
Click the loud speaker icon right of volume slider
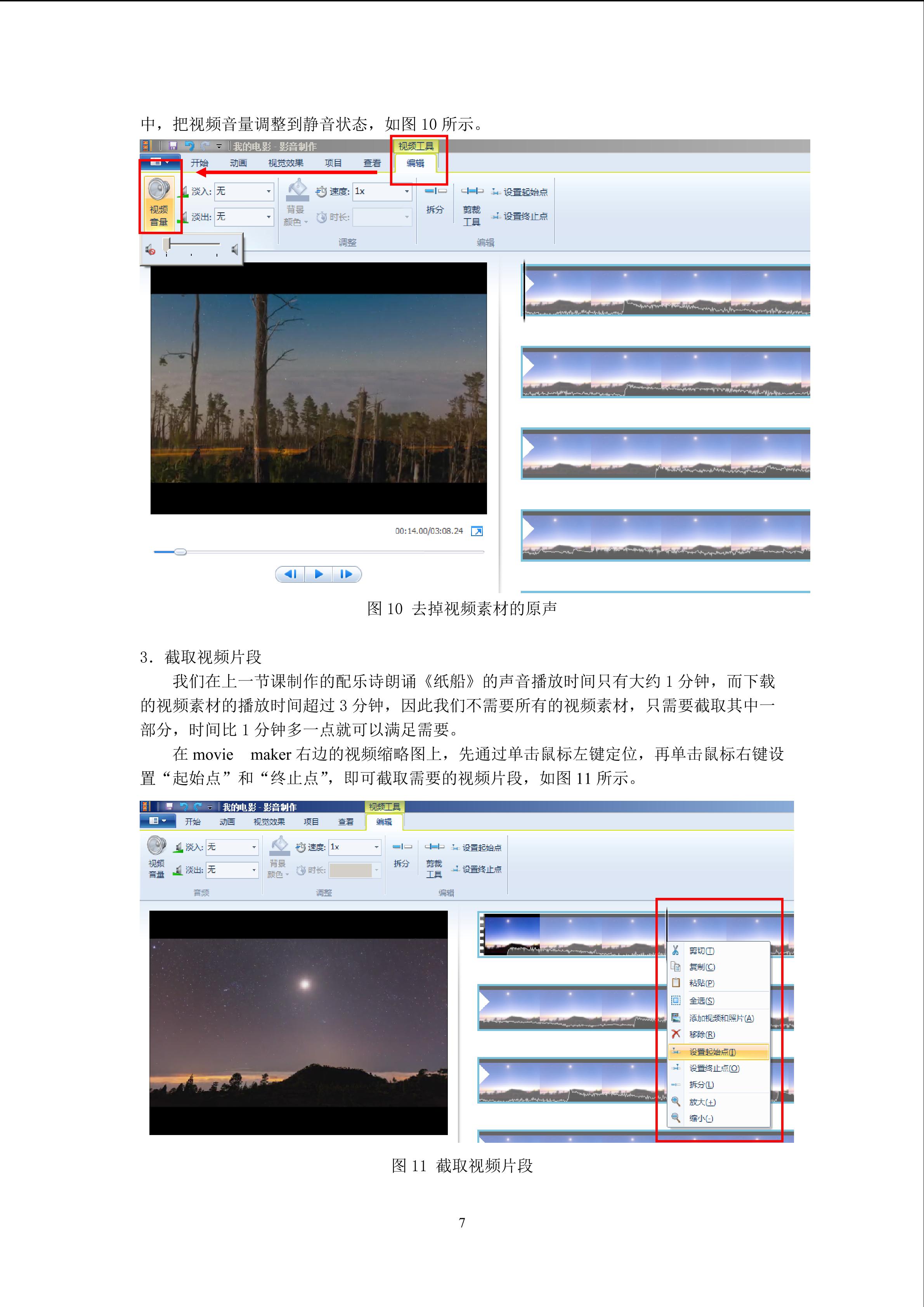coord(234,249)
